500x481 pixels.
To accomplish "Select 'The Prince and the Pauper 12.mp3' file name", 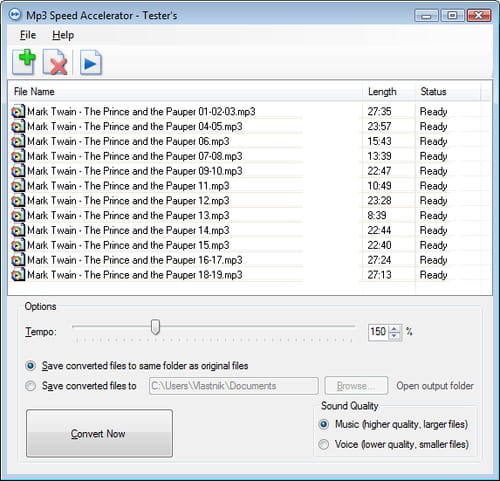I will click(128, 201).
